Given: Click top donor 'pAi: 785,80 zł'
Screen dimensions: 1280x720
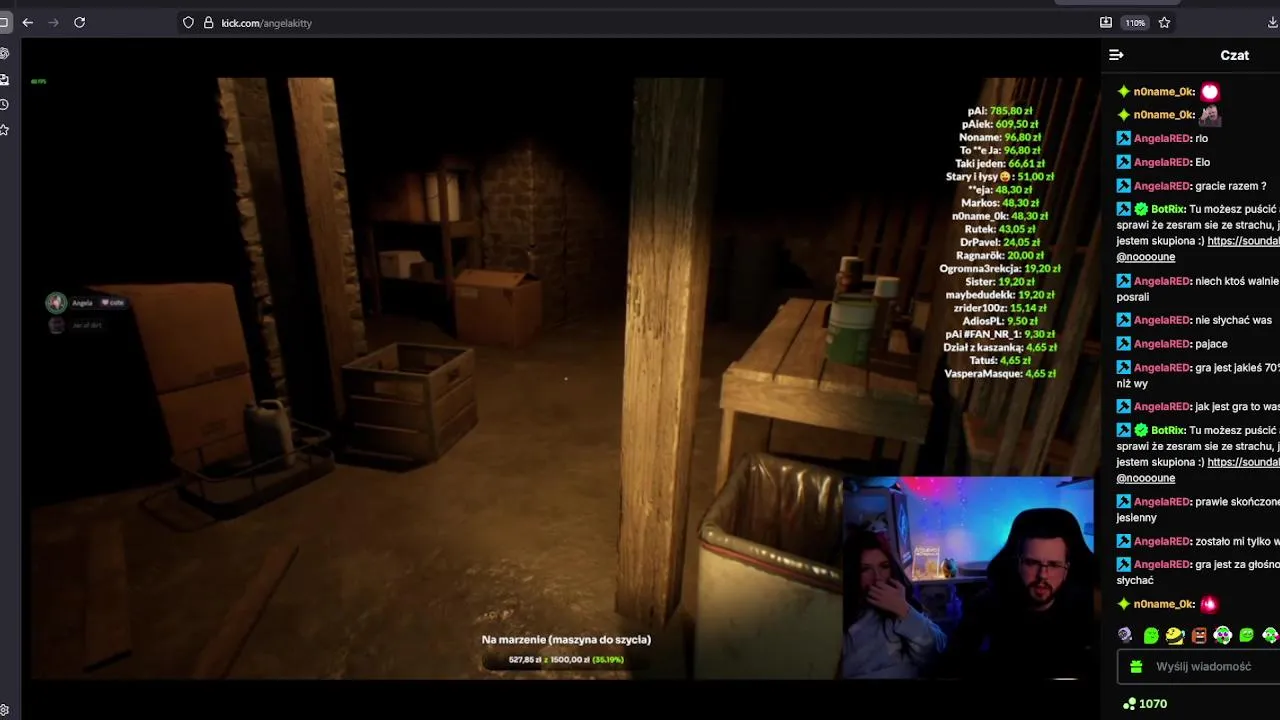Looking at the screenshot, I should (1000, 111).
